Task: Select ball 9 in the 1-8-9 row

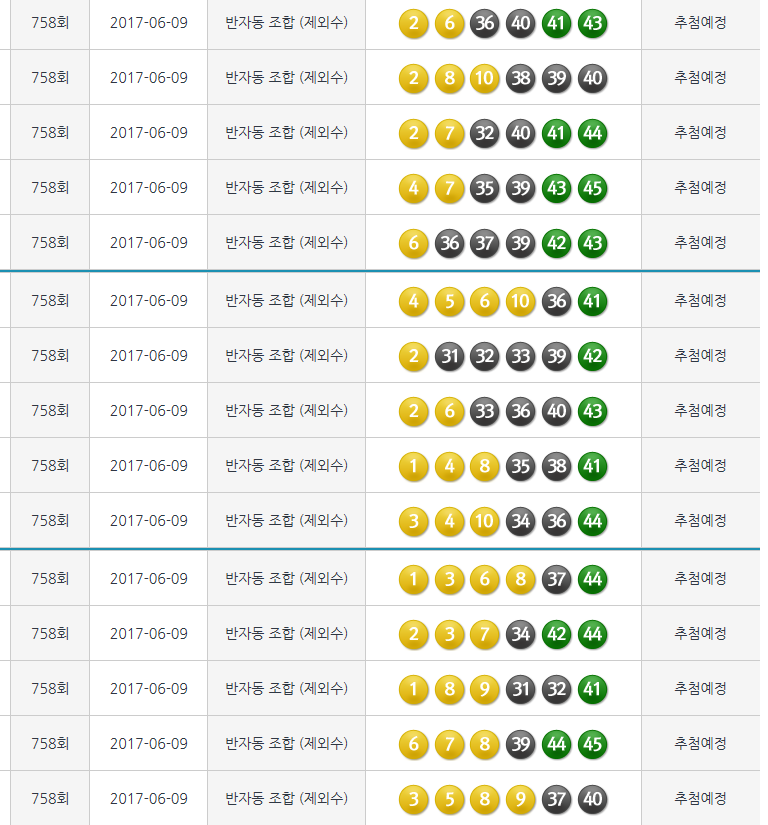Action: (x=485, y=689)
